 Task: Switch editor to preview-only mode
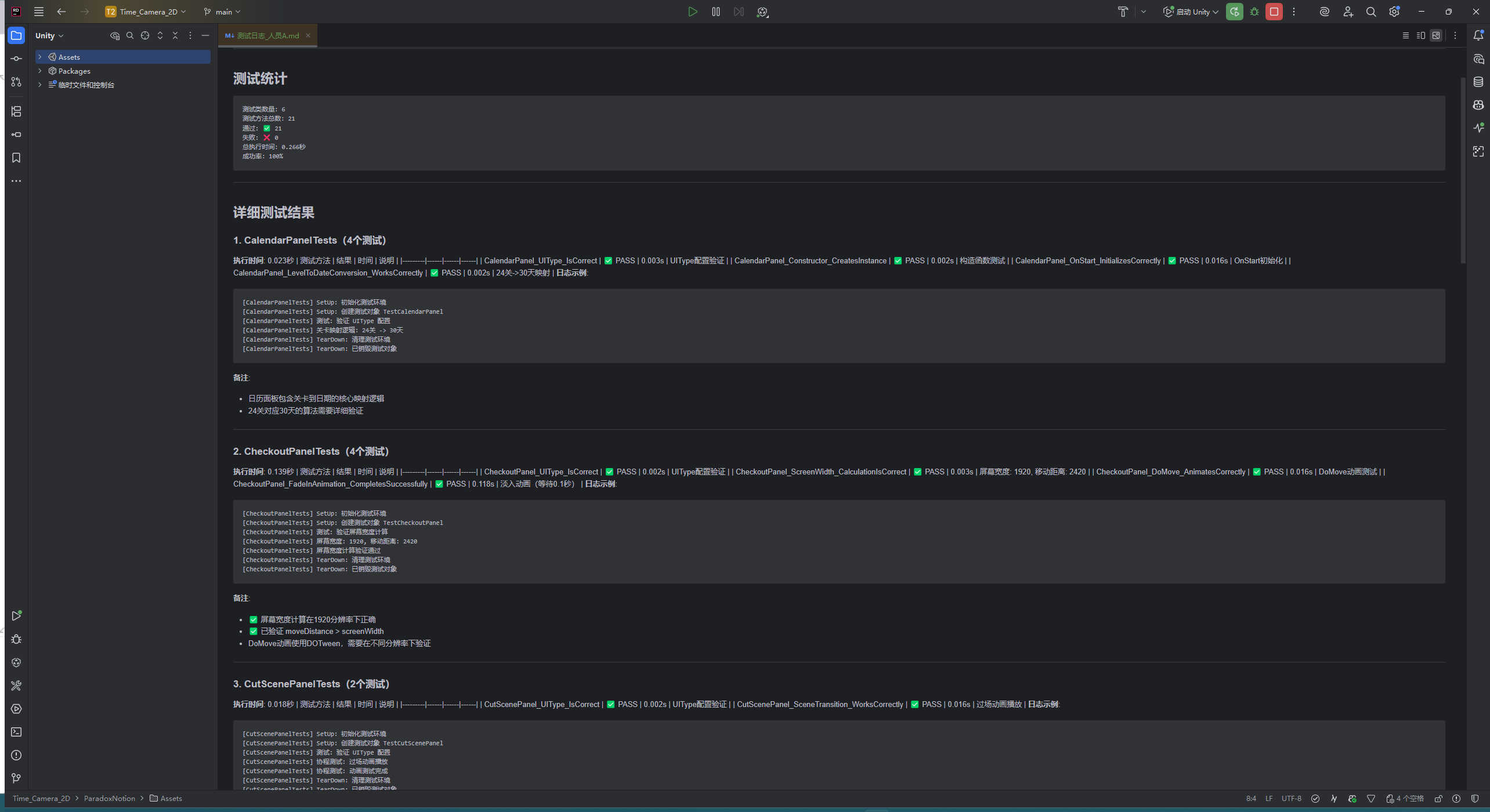pos(1436,35)
